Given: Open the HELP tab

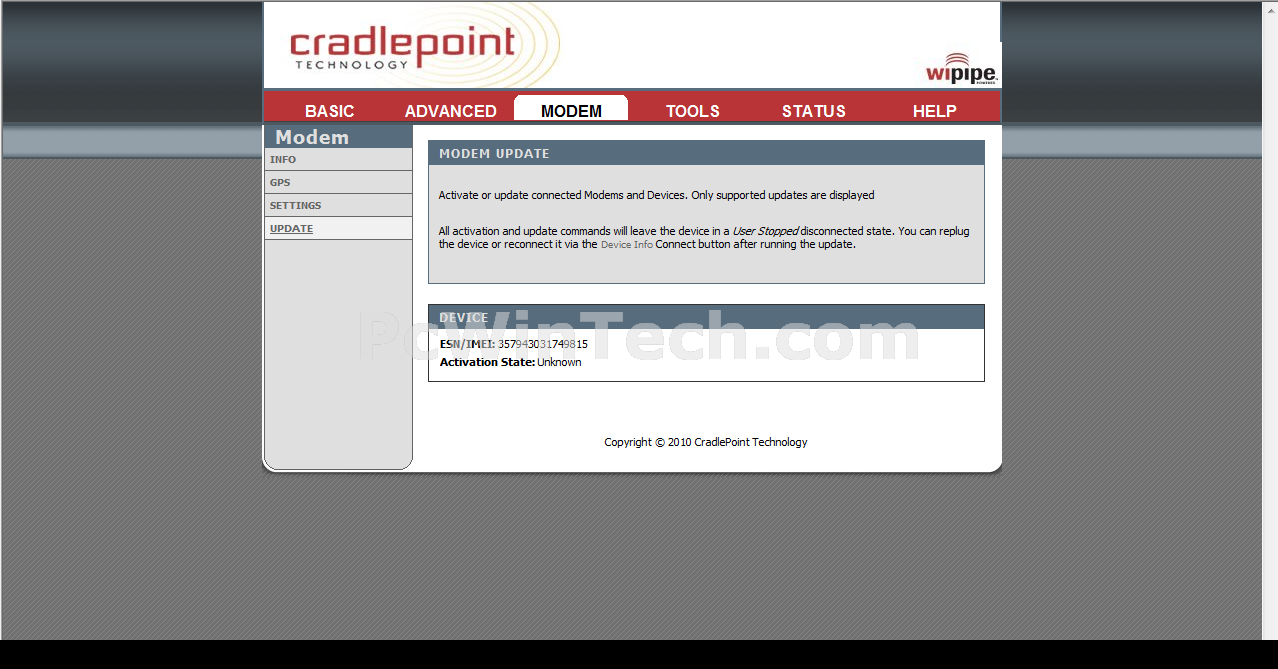Looking at the screenshot, I should [935, 111].
